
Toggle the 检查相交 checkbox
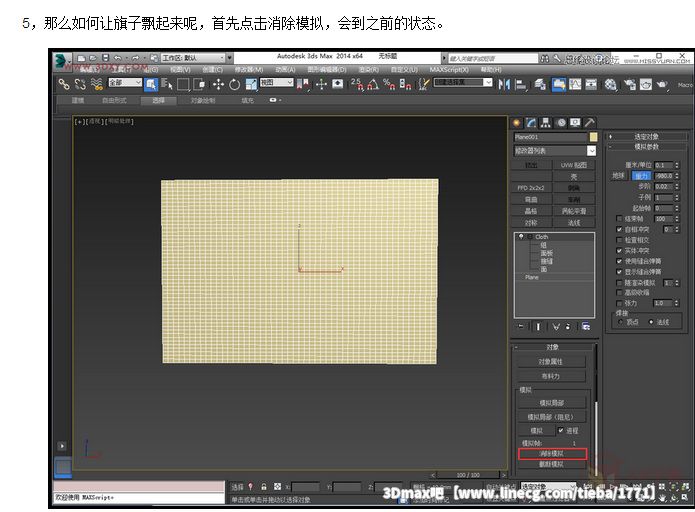pyautogui.click(x=619, y=240)
